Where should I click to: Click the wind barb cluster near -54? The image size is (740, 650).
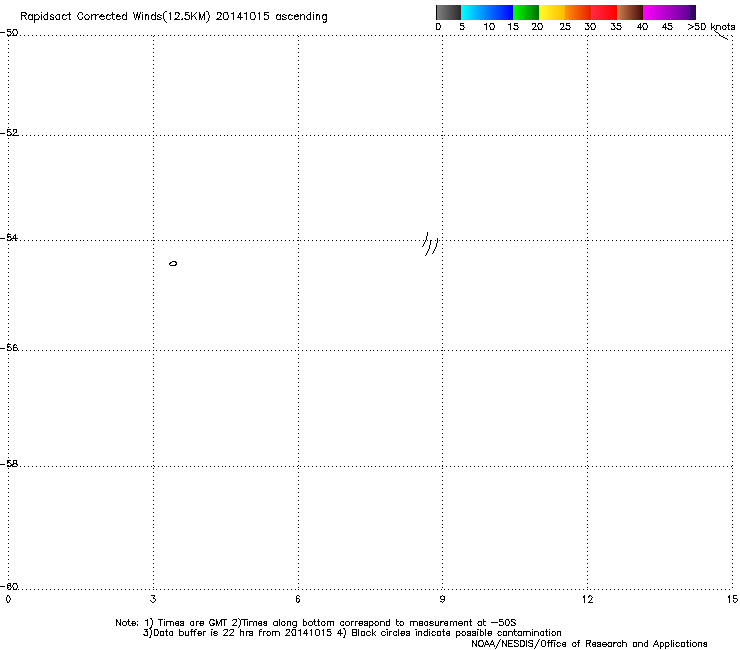pos(430,244)
